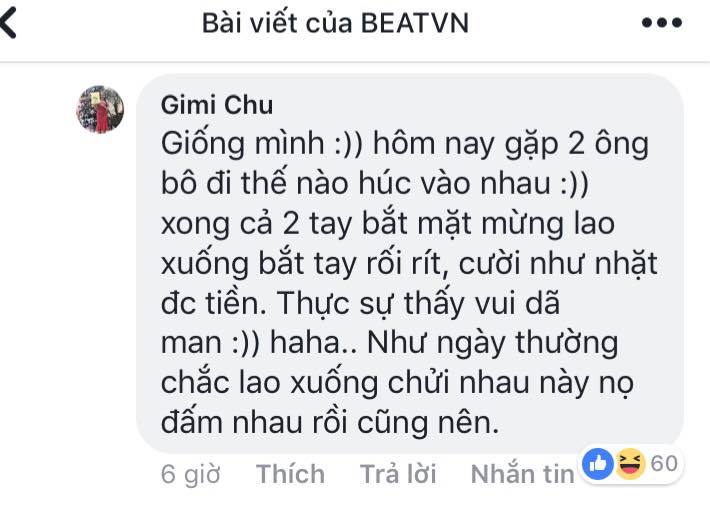Tap the phrase cười như nhặt in comment

(558, 264)
